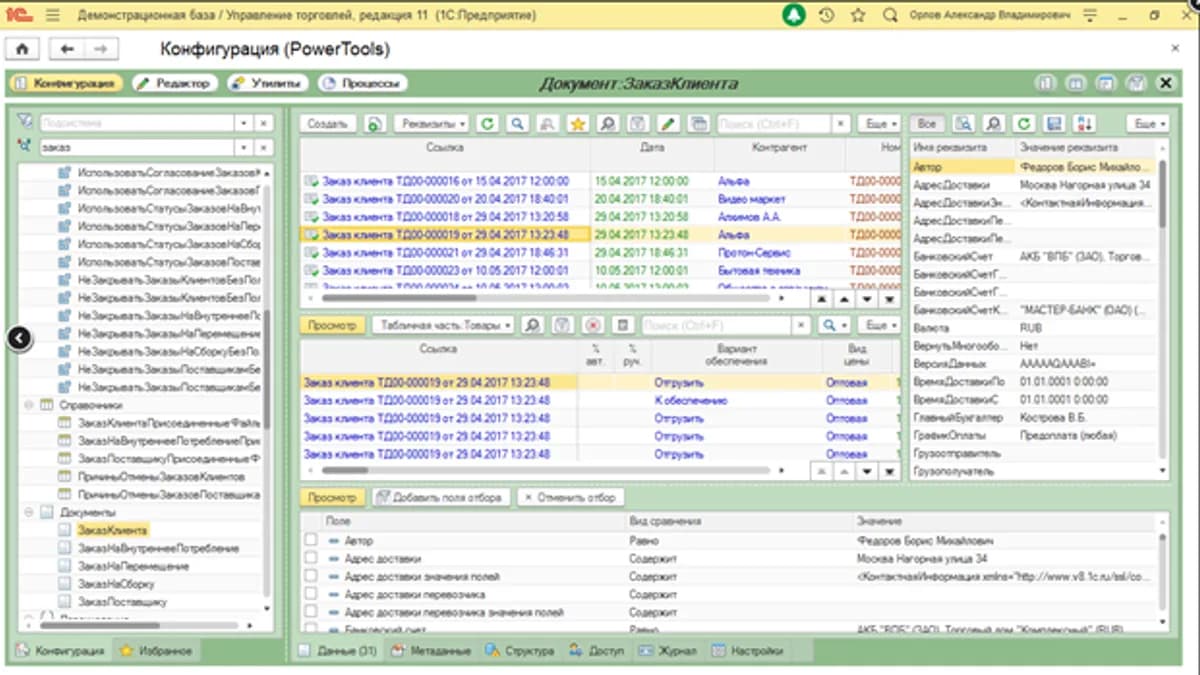1200x675 pixels.
Task: Check Адрес доставки перевозчика filter checkbox
Action: click(x=311, y=594)
